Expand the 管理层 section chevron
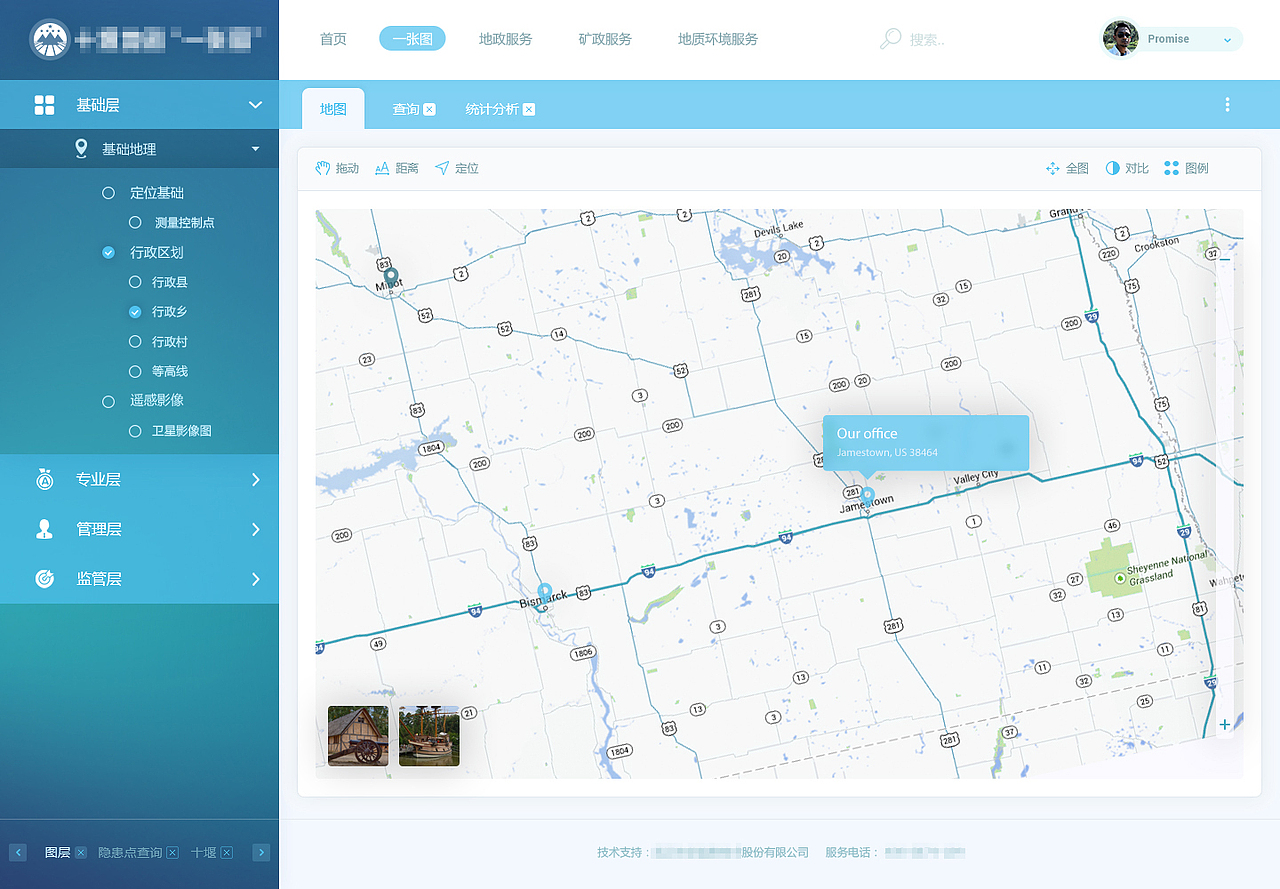Viewport: 1280px width, 889px height. (256, 529)
